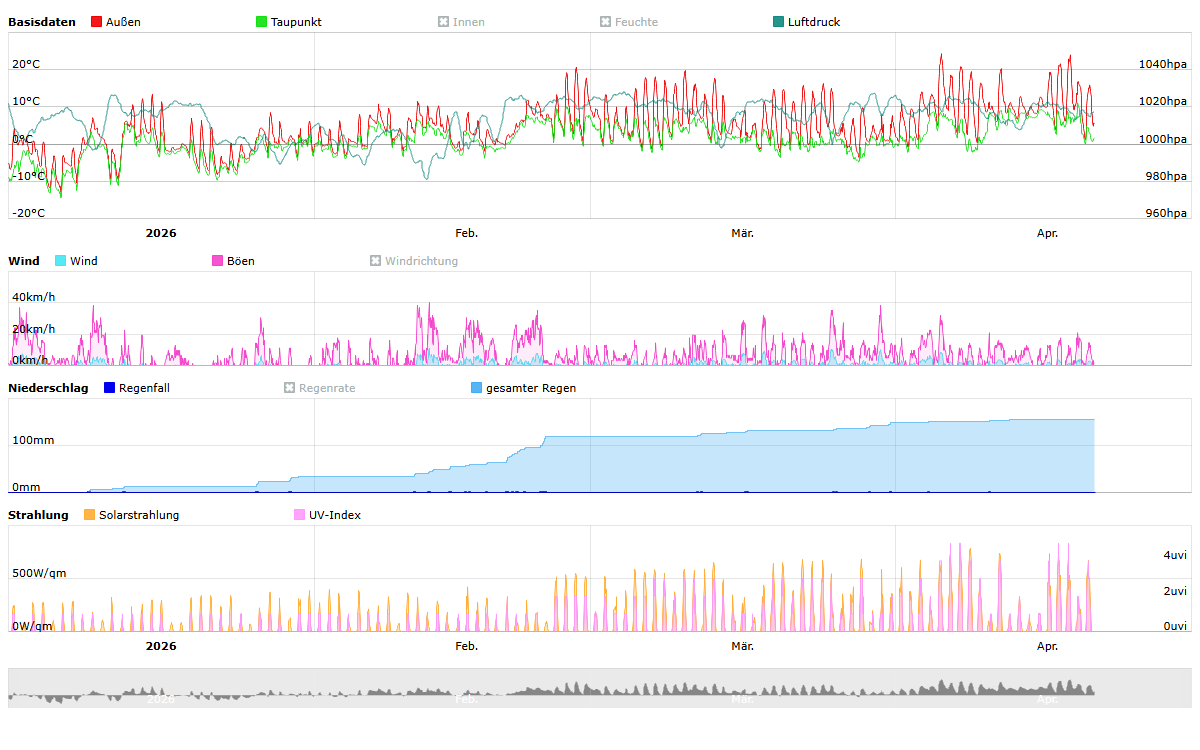Enable the disabled Innen series
The height and width of the screenshot is (750, 1200).
pyautogui.click(x=461, y=22)
